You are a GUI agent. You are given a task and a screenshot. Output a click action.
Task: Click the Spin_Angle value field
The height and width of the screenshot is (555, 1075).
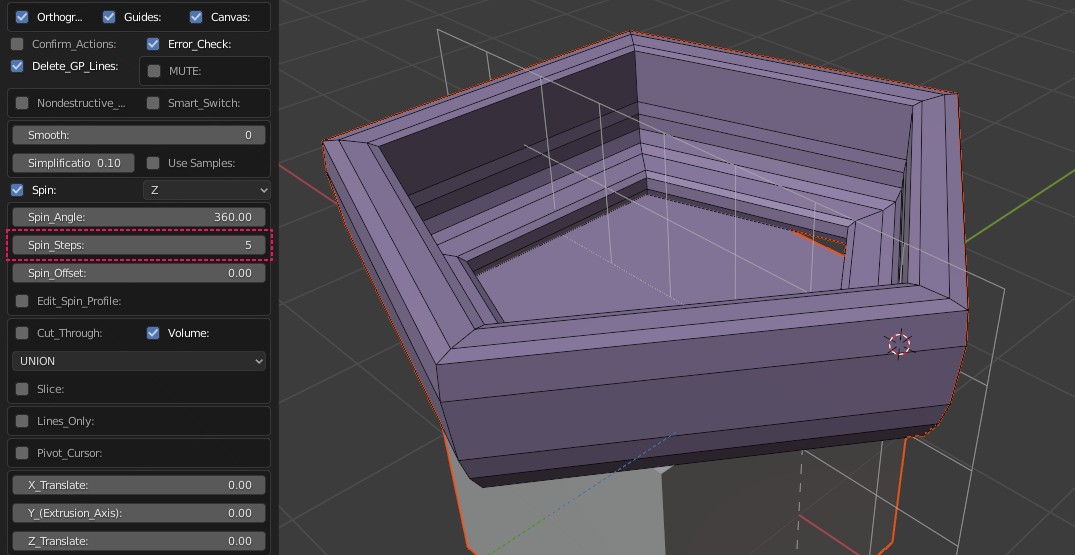click(139, 217)
